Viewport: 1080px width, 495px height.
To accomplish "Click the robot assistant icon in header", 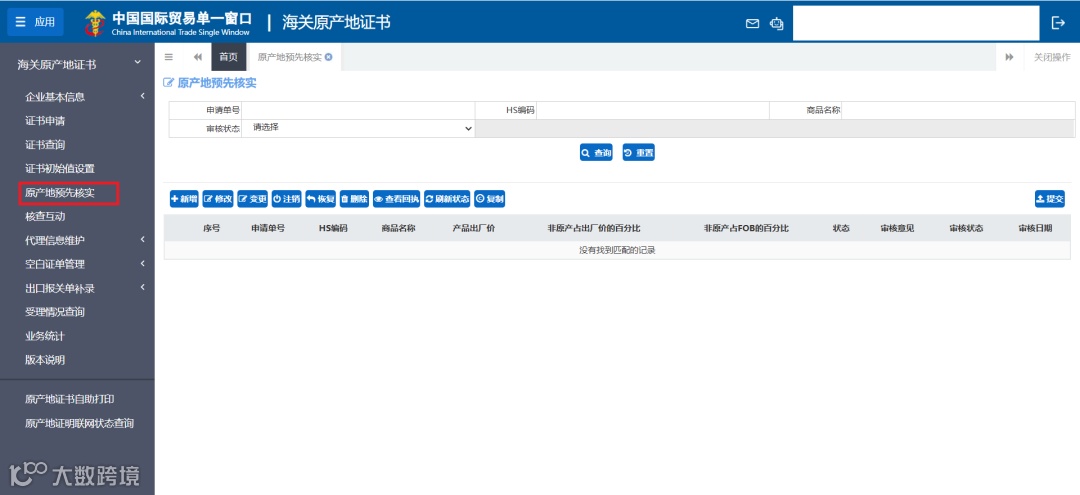I will coord(776,23).
